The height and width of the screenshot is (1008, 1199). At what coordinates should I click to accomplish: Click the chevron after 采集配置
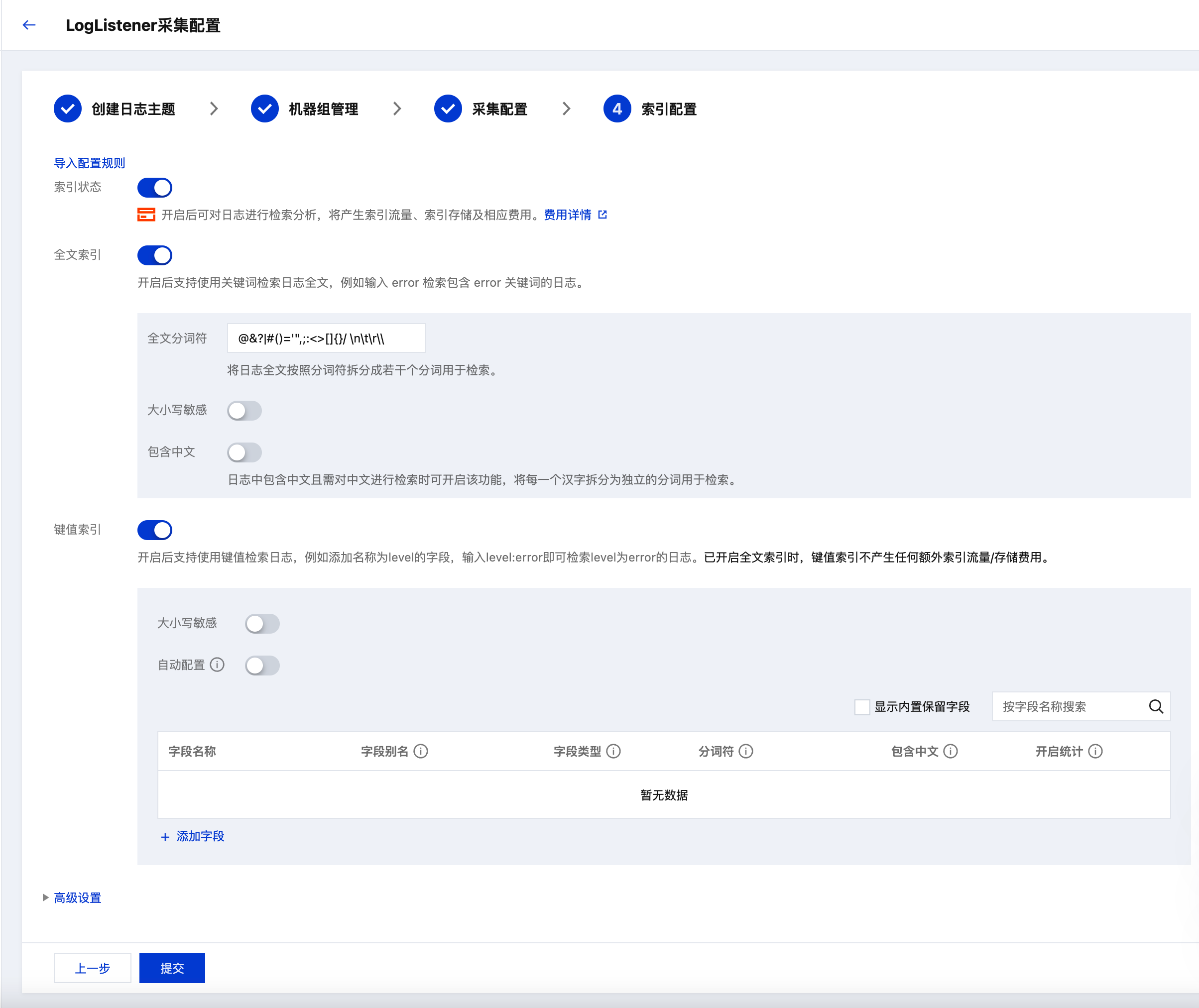tap(566, 109)
